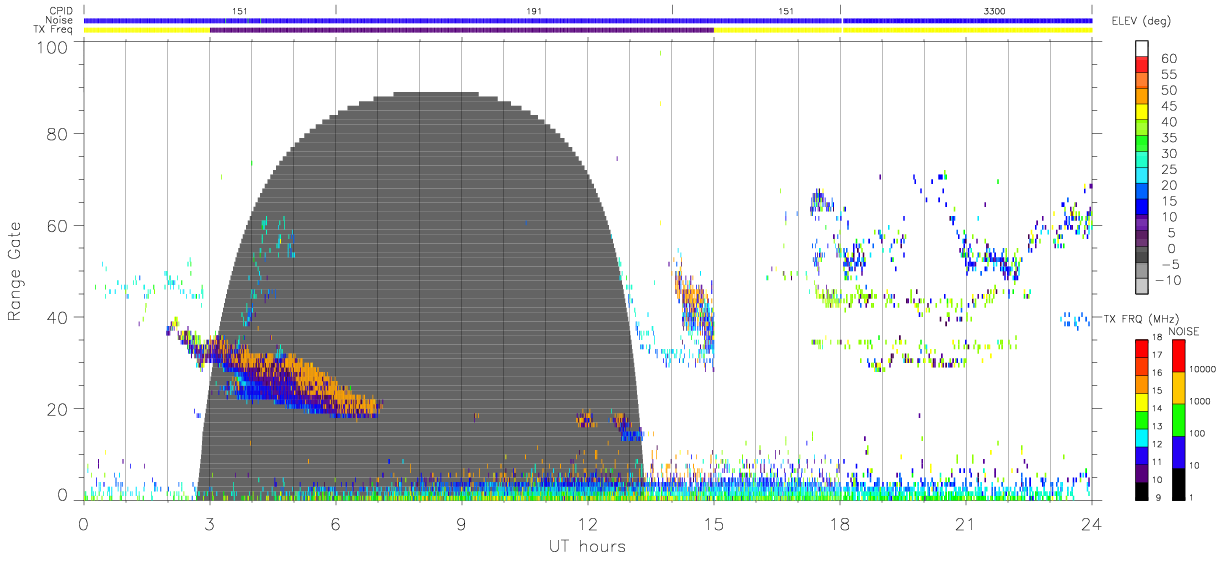Click y-axis tick label "20" on Range Gate axis
The image size is (1228, 567).
pyautogui.click(x=58, y=409)
